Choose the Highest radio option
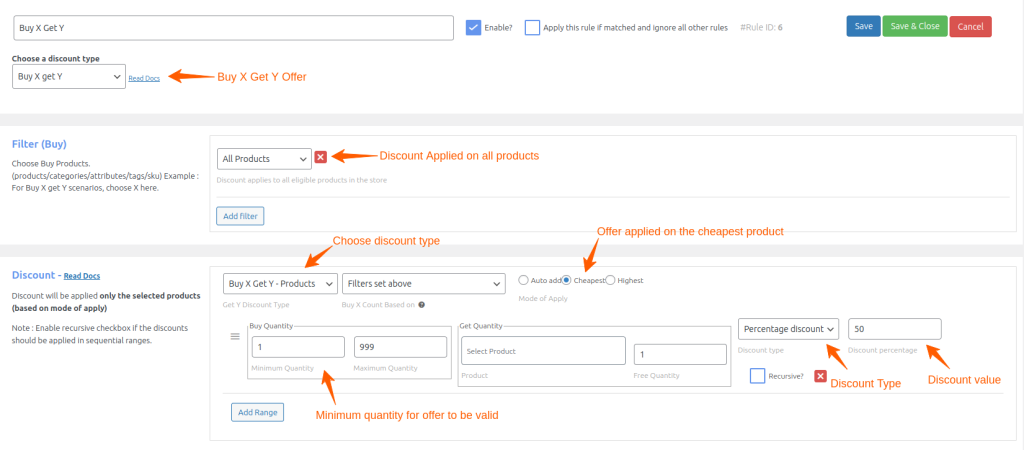The width and height of the screenshot is (1024, 450). (611, 280)
